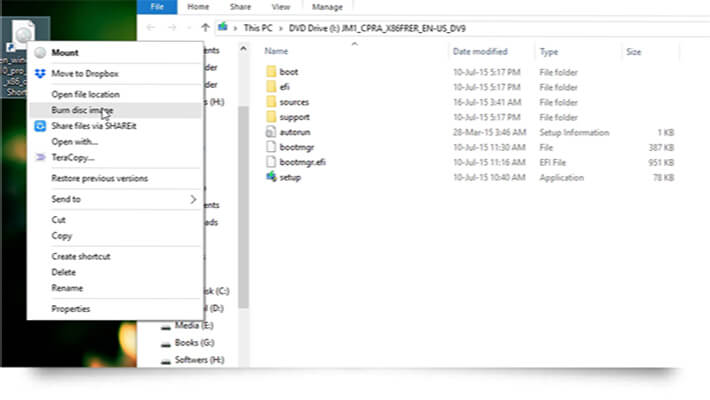Click the Softwers (H:) drive icon
This screenshot has height=400, width=710.
(x=166, y=361)
